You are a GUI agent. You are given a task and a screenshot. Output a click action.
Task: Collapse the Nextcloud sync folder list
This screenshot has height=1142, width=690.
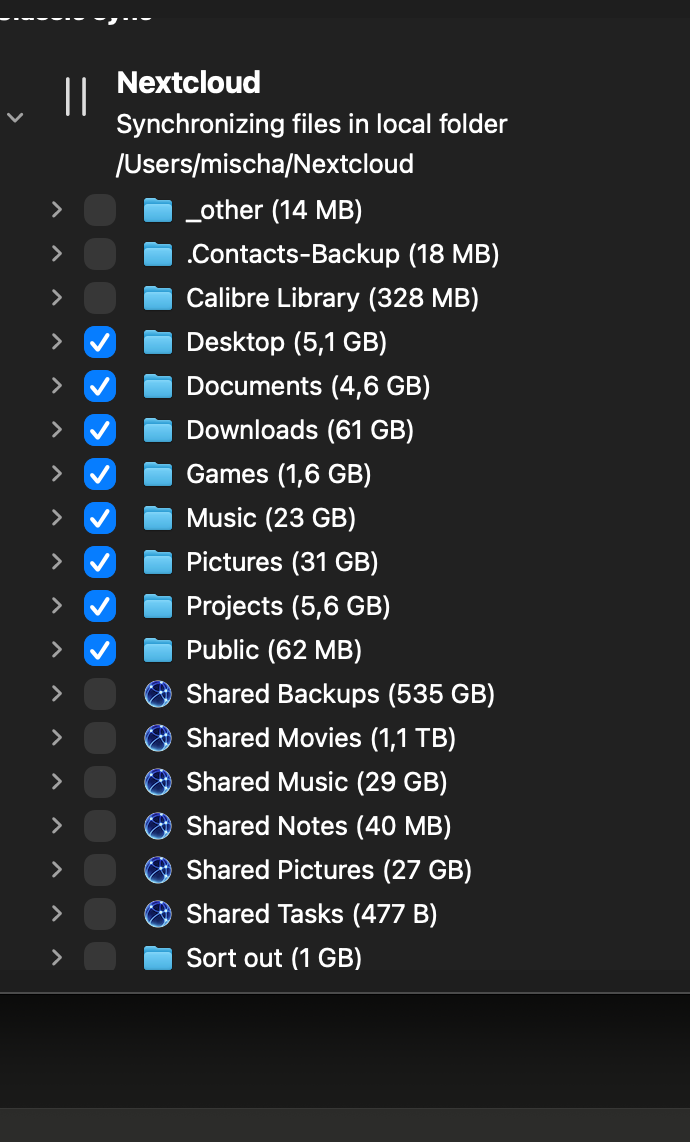15,117
